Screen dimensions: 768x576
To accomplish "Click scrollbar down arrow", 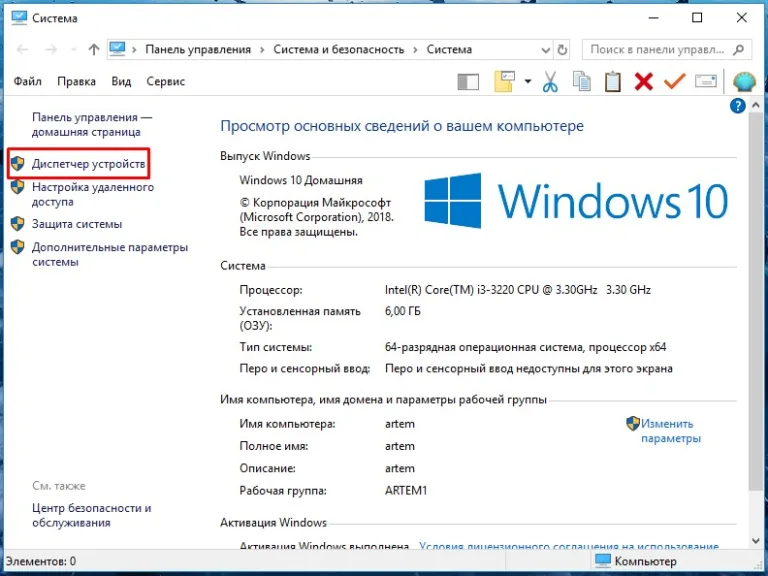I will click(755, 541).
